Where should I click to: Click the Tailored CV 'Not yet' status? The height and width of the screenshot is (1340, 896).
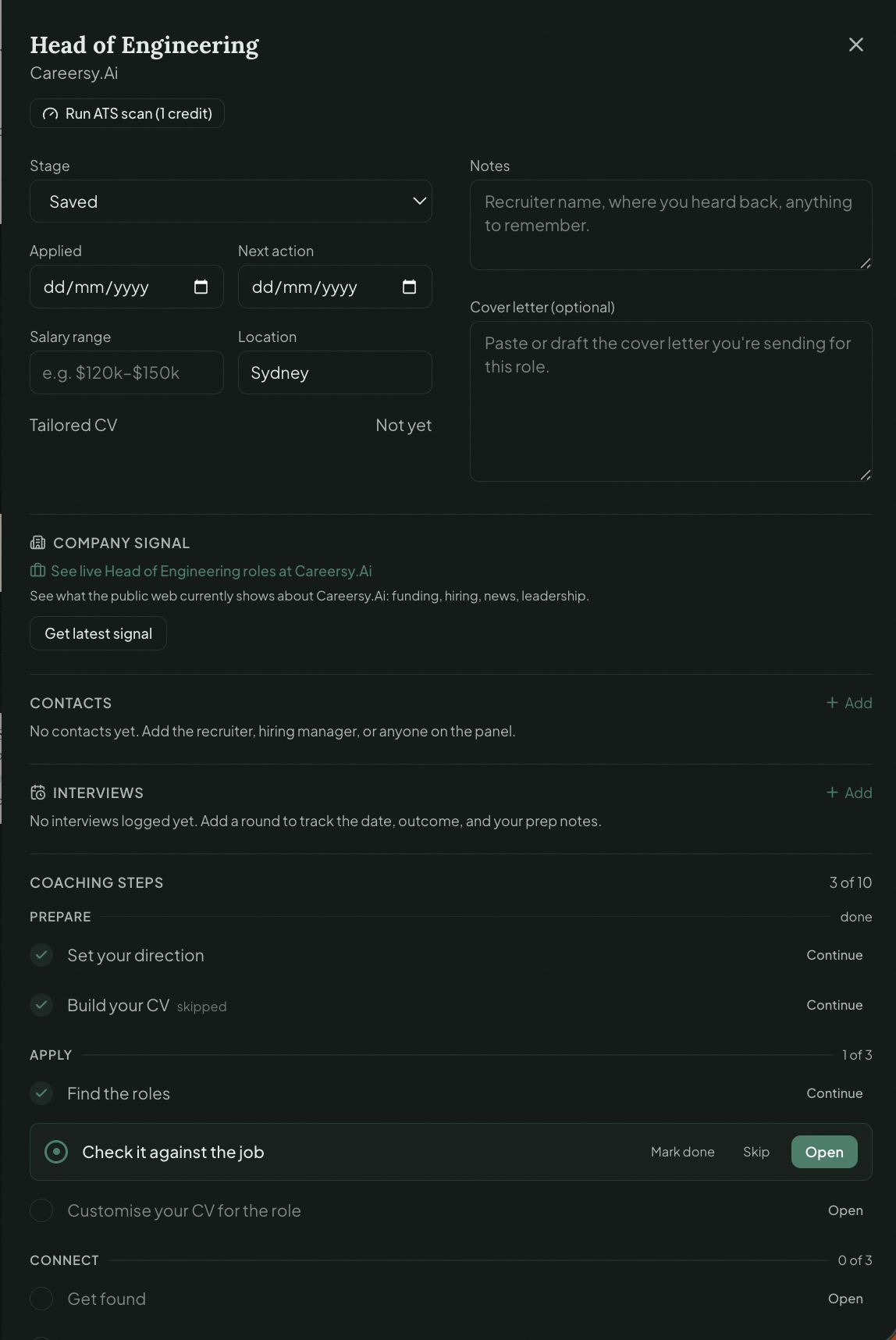click(x=404, y=425)
